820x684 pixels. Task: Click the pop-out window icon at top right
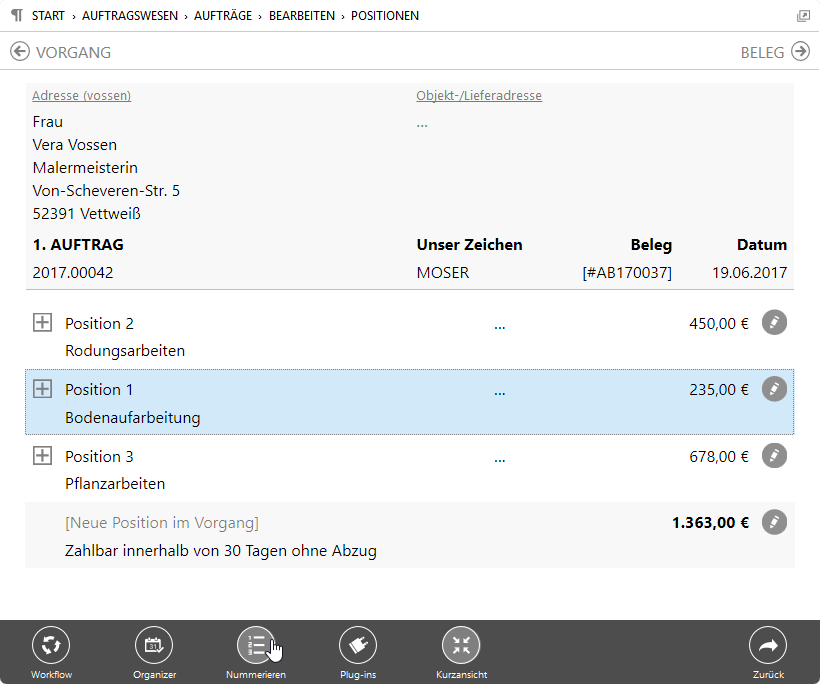tap(803, 16)
